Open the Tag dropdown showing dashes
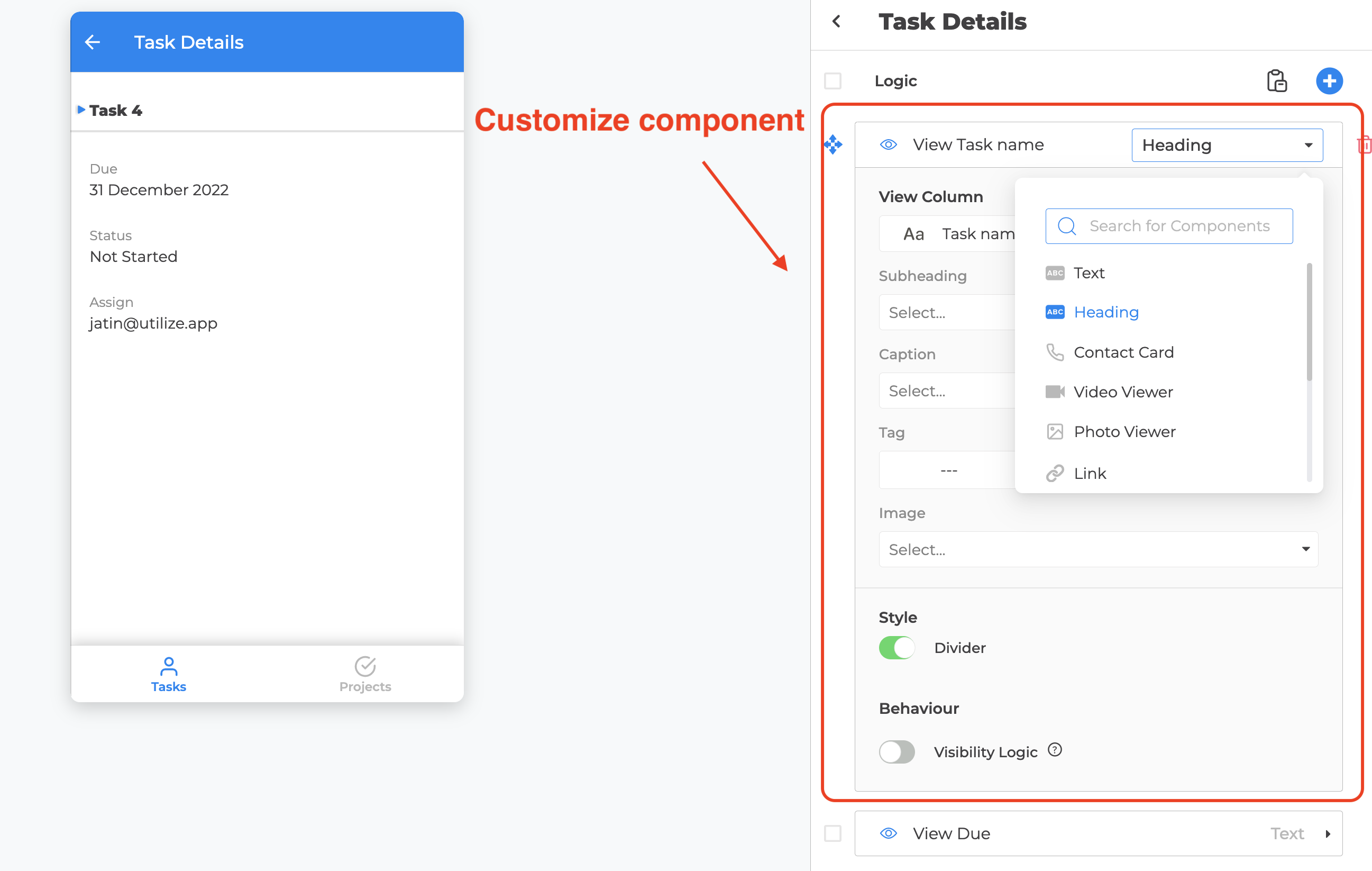 pyautogui.click(x=947, y=470)
